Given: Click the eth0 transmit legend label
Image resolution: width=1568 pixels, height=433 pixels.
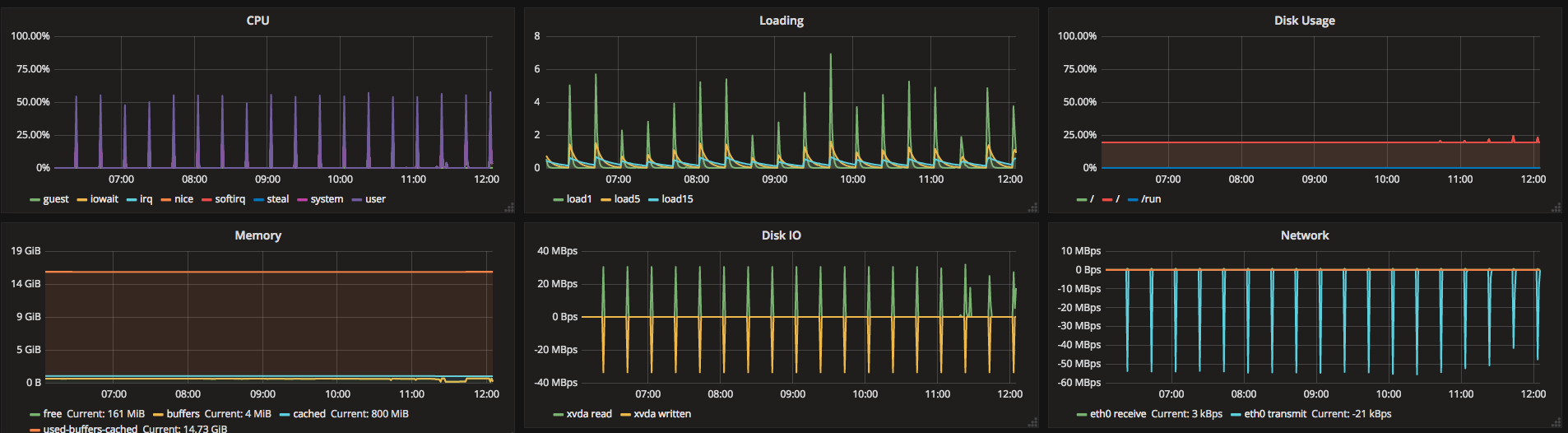Looking at the screenshot, I should click(x=1274, y=414).
